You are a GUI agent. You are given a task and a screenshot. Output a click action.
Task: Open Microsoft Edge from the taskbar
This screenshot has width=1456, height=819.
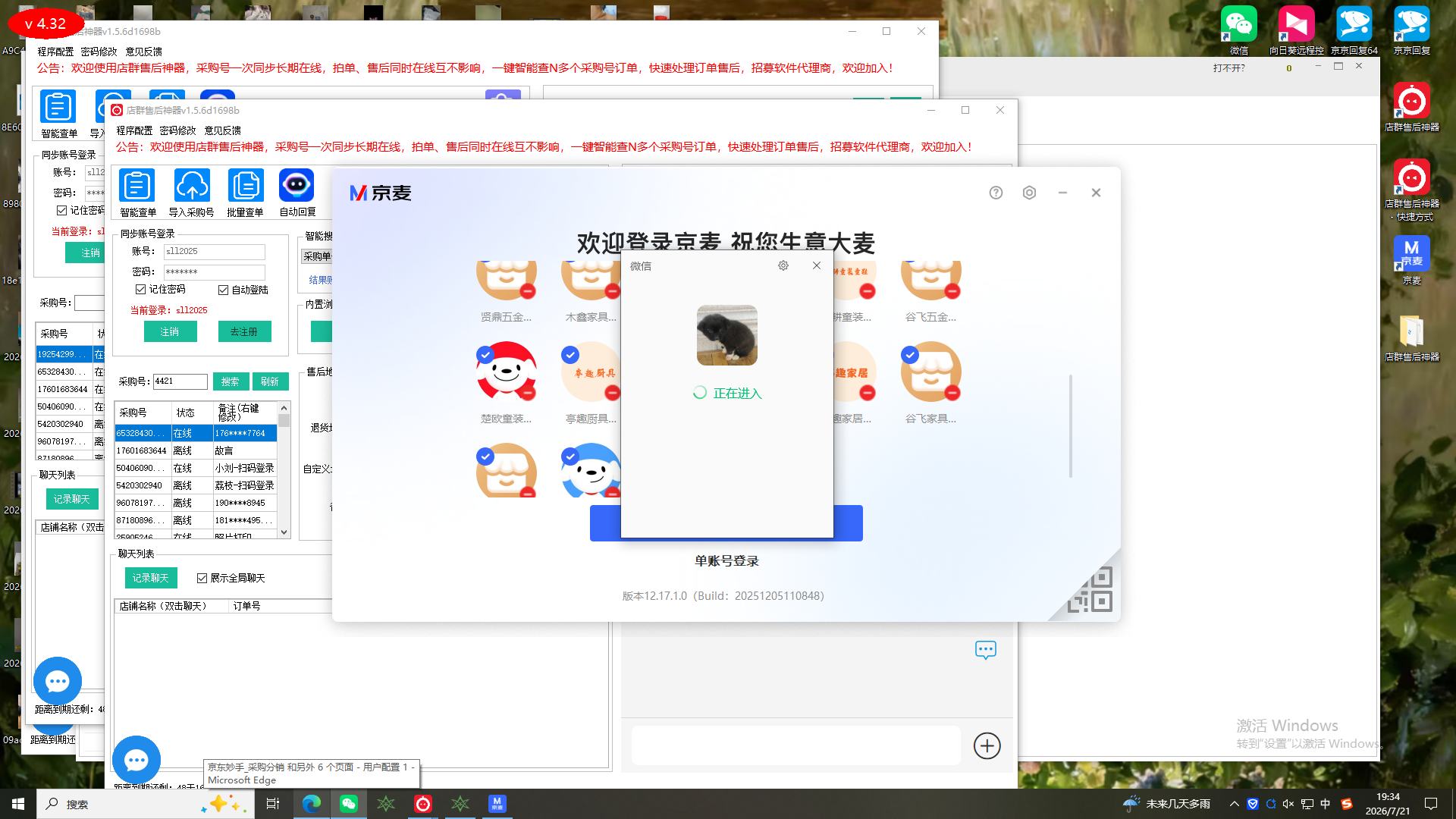coord(311,804)
